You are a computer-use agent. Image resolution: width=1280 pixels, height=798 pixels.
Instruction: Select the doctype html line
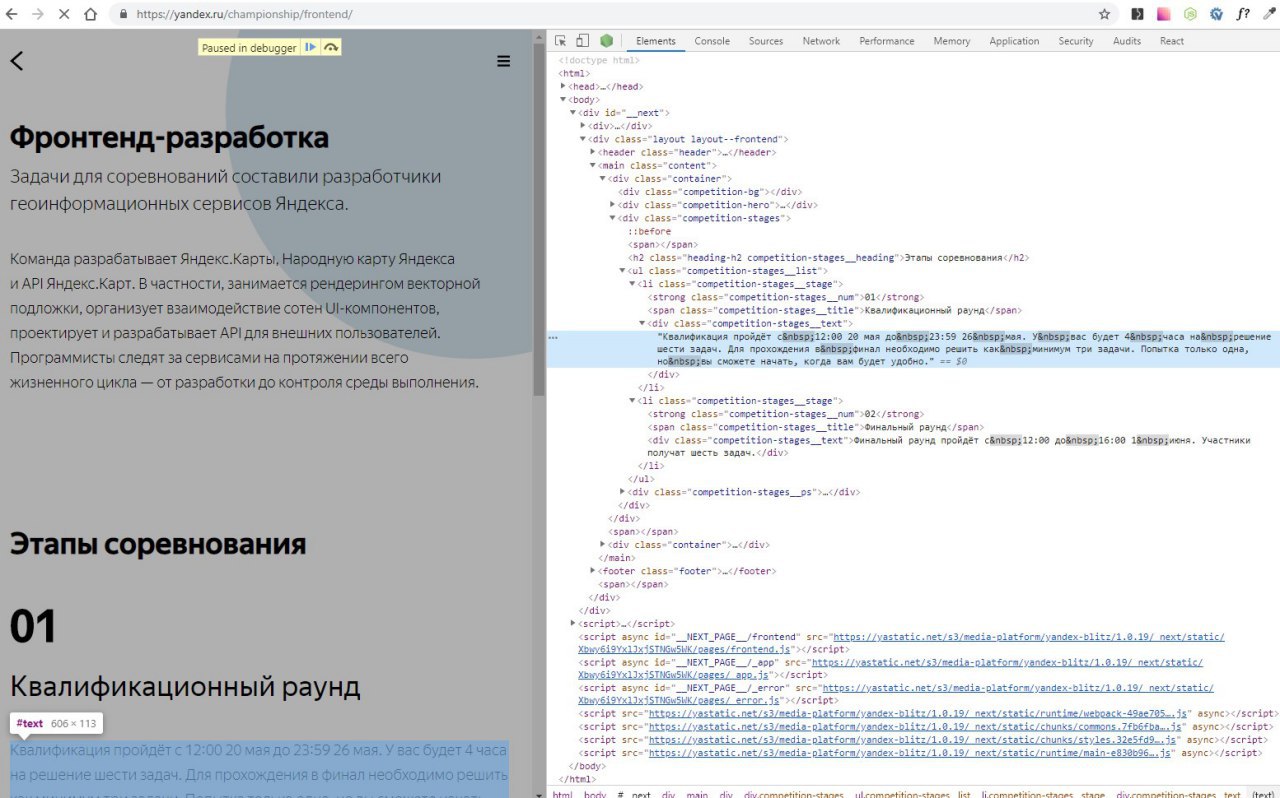(598, 60)
